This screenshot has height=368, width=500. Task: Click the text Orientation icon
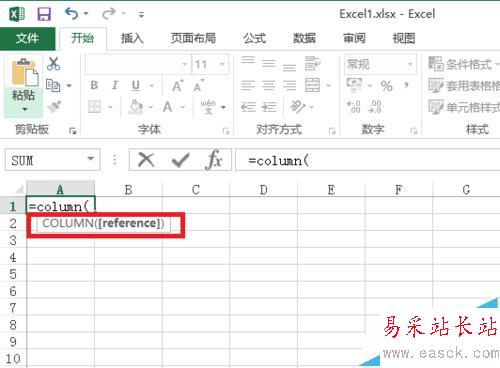[298, 107]
